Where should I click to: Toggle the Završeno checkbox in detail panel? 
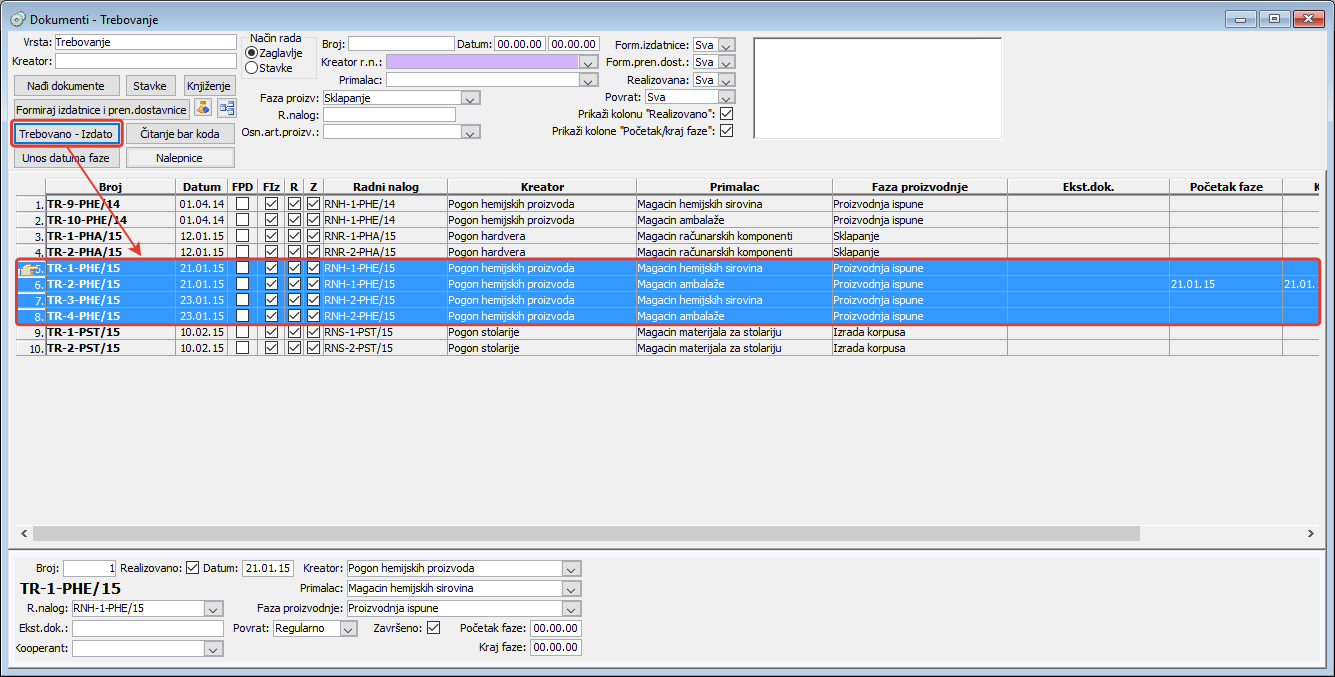click(x=433, y=628)
